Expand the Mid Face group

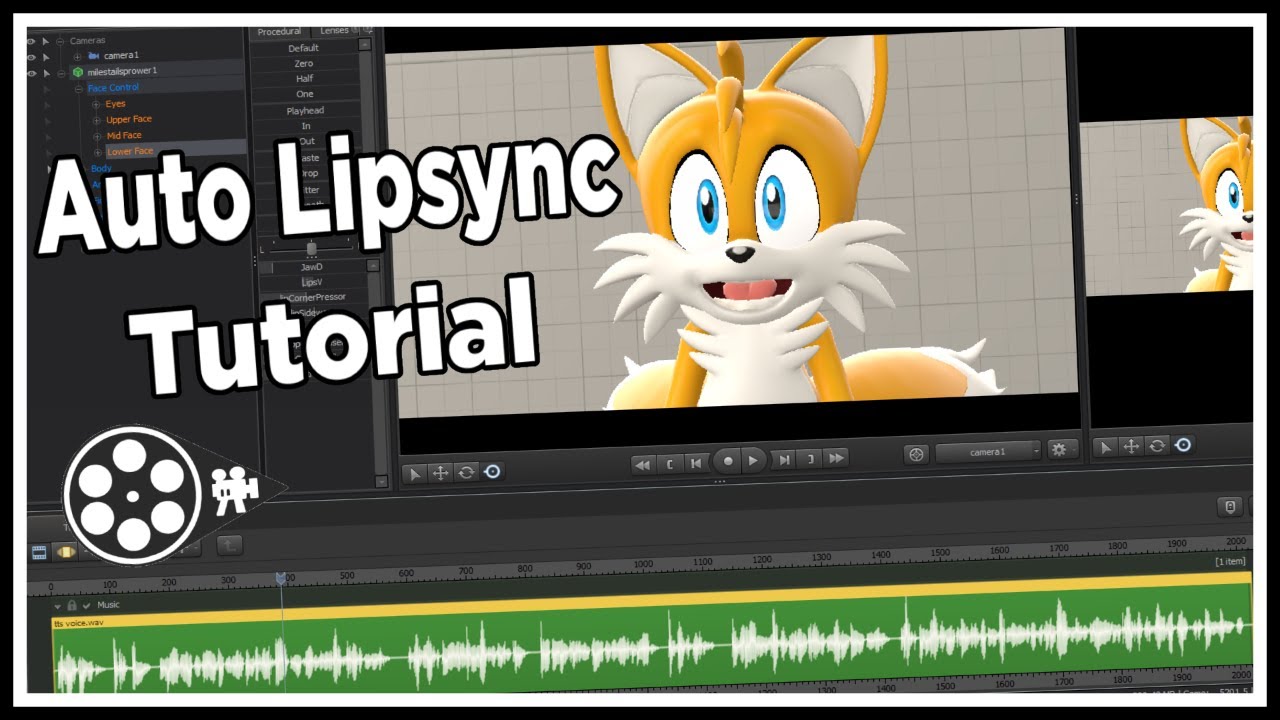(x=96, y=136)
